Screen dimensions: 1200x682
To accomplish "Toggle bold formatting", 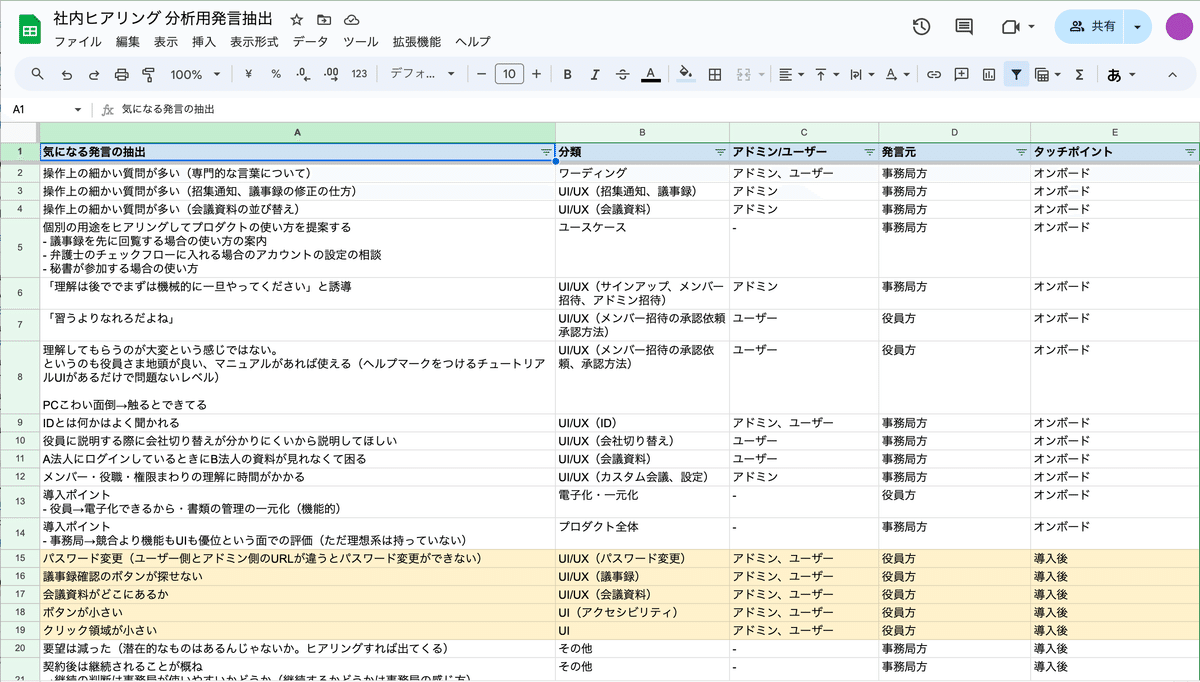I will pyautogui.click(x=568, y=74).
